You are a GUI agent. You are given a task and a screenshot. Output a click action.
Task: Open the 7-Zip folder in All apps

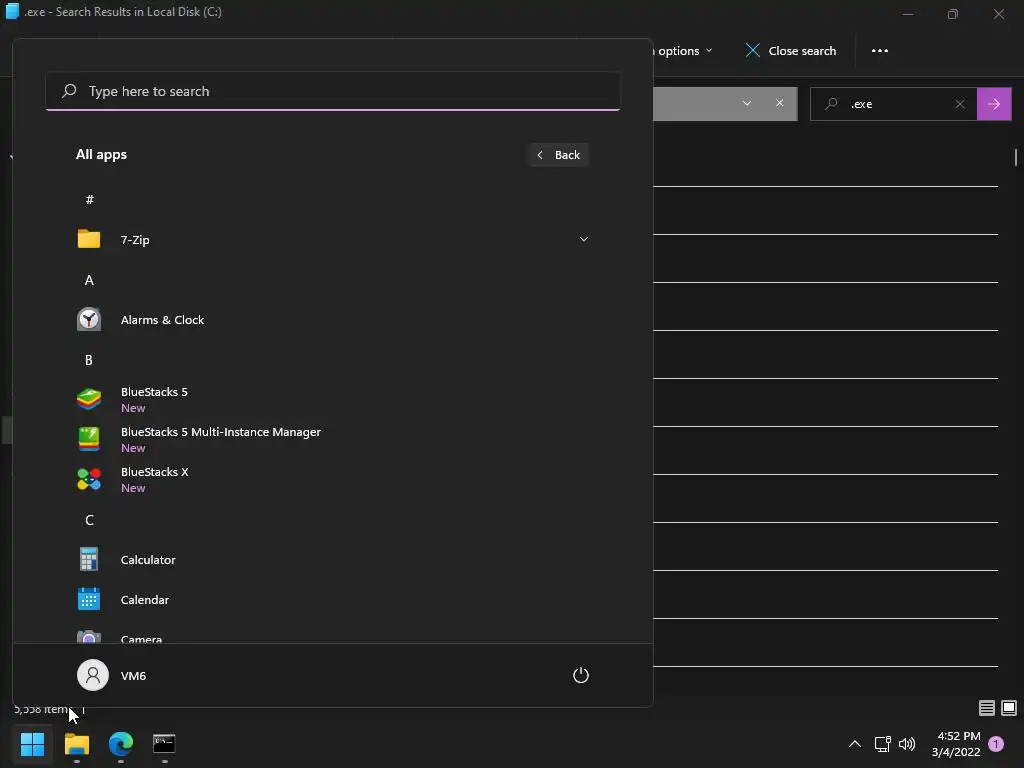tap(332, 240)
